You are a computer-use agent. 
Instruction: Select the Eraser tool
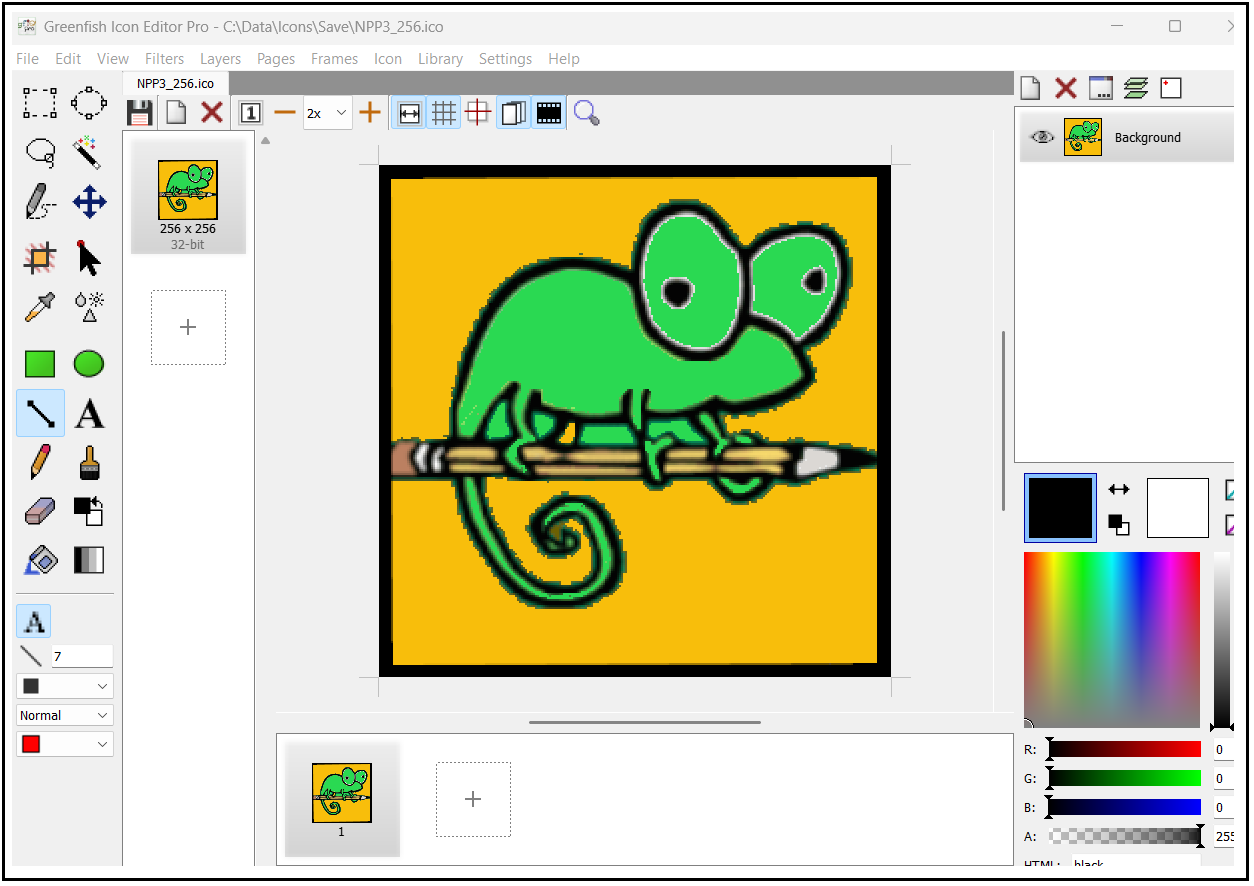point(39,512)
